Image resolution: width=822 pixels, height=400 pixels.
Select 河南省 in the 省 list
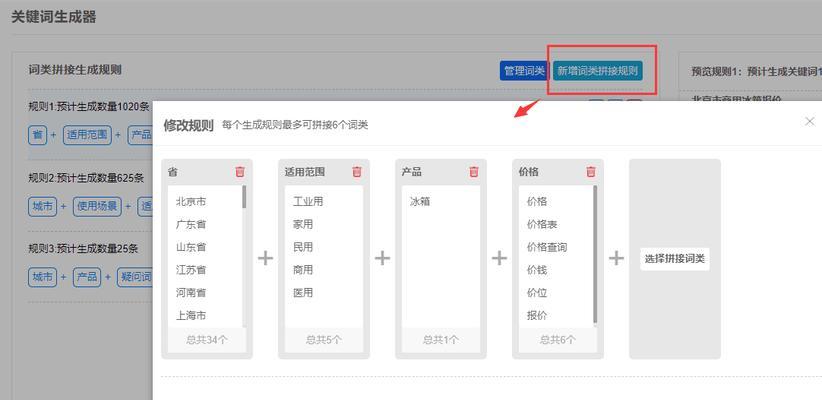coord(191,293)
